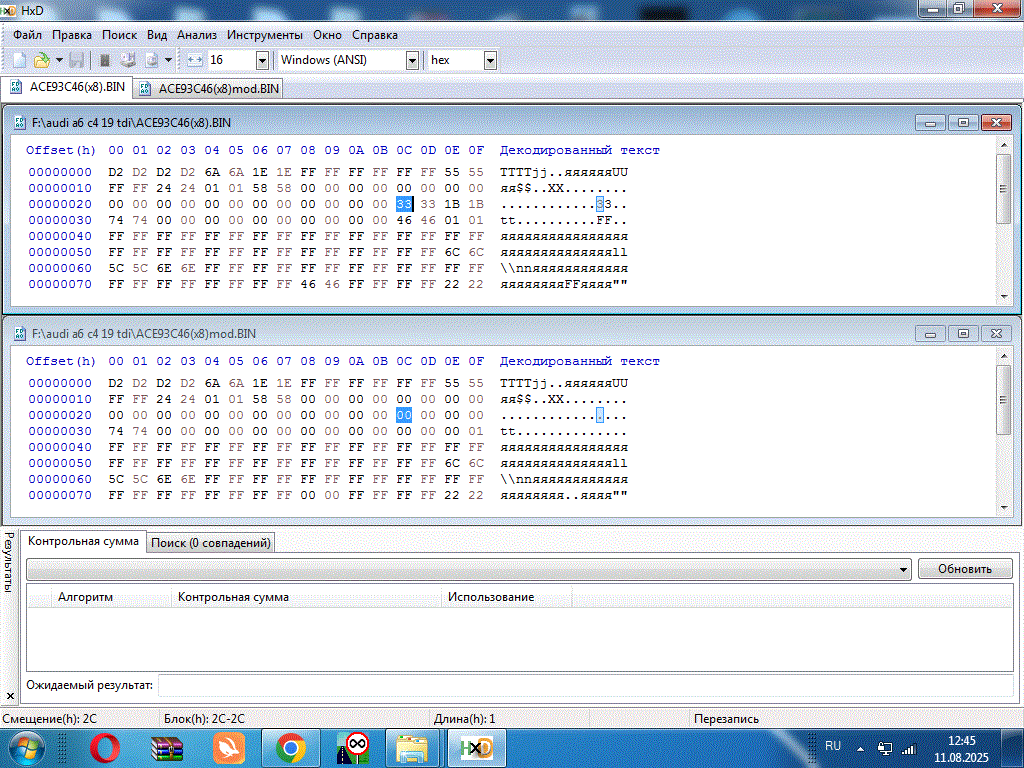Click the vertical Результаты side tab
The width and height of the screenshot is (1024, 768).
click(x=9, y=562)
